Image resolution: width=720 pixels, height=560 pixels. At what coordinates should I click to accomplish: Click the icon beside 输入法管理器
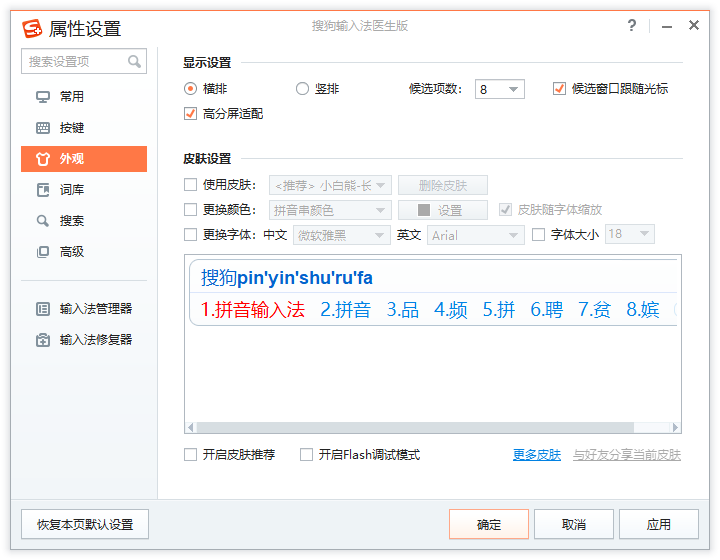click(x=43, y=309)
